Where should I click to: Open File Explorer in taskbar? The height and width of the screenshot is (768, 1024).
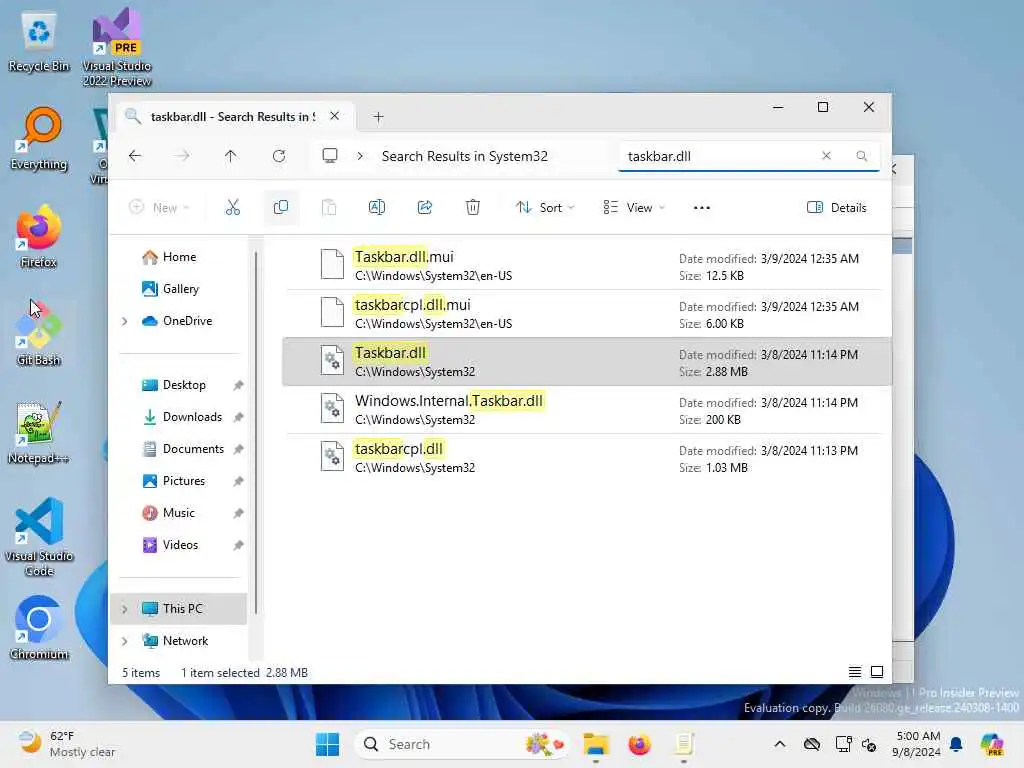click(x=596, y=744)
